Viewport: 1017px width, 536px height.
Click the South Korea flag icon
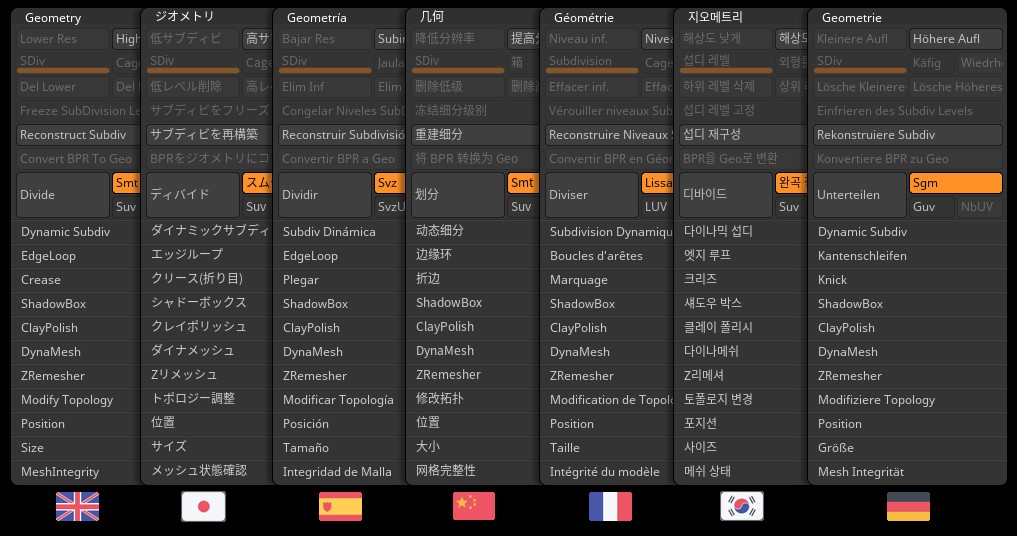click(x=742, y=506)
